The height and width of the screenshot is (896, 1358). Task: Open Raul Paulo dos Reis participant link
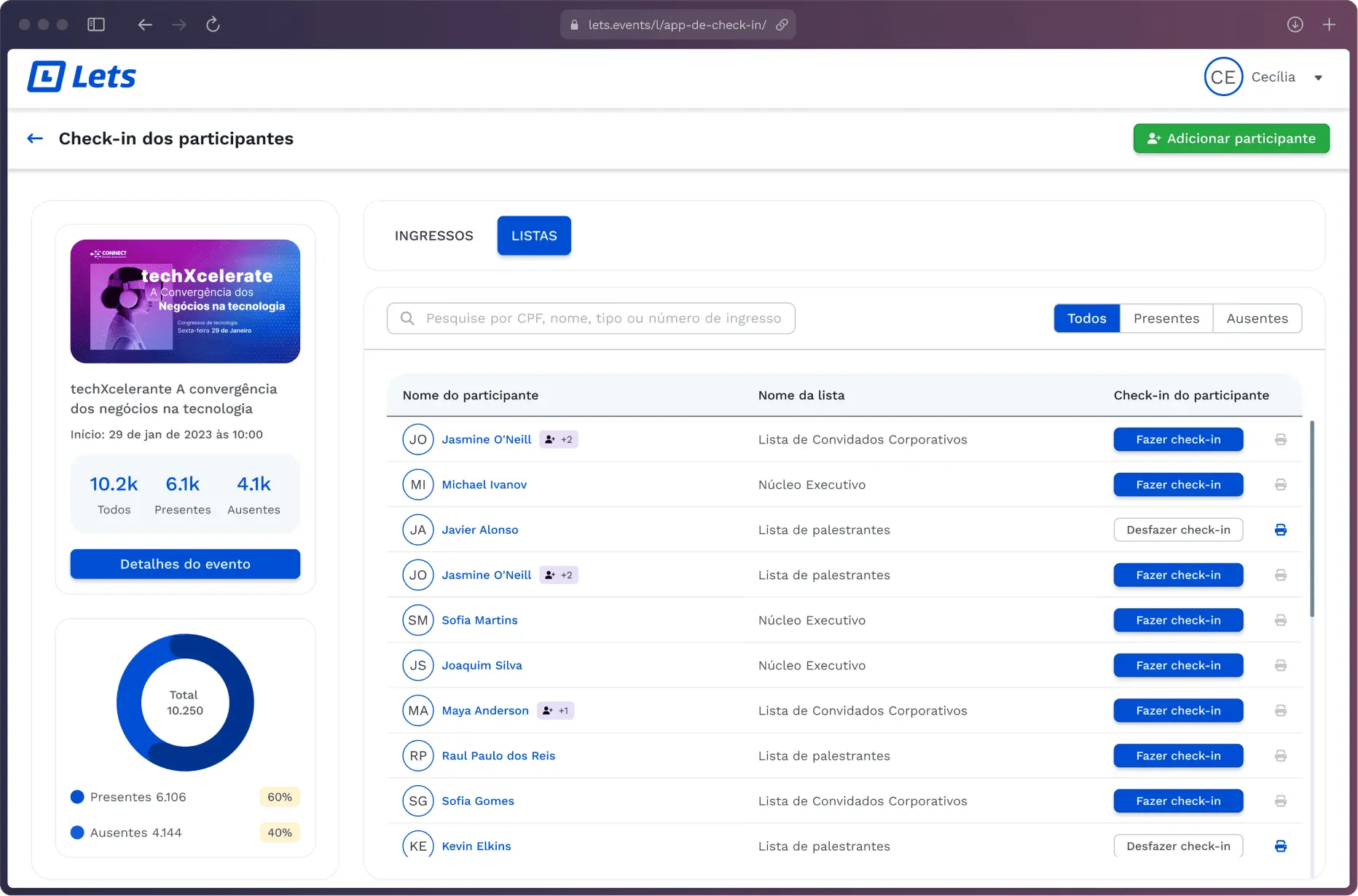498,755
